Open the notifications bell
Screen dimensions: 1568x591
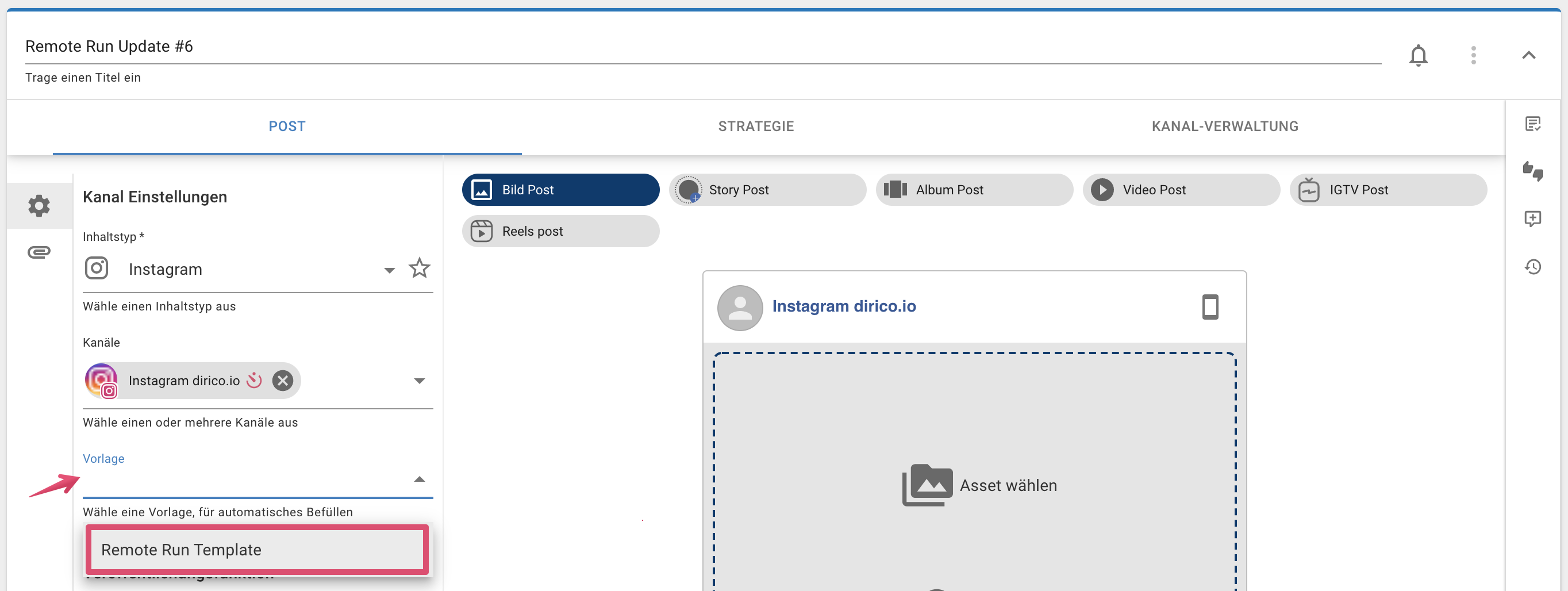pos(1419,55)
